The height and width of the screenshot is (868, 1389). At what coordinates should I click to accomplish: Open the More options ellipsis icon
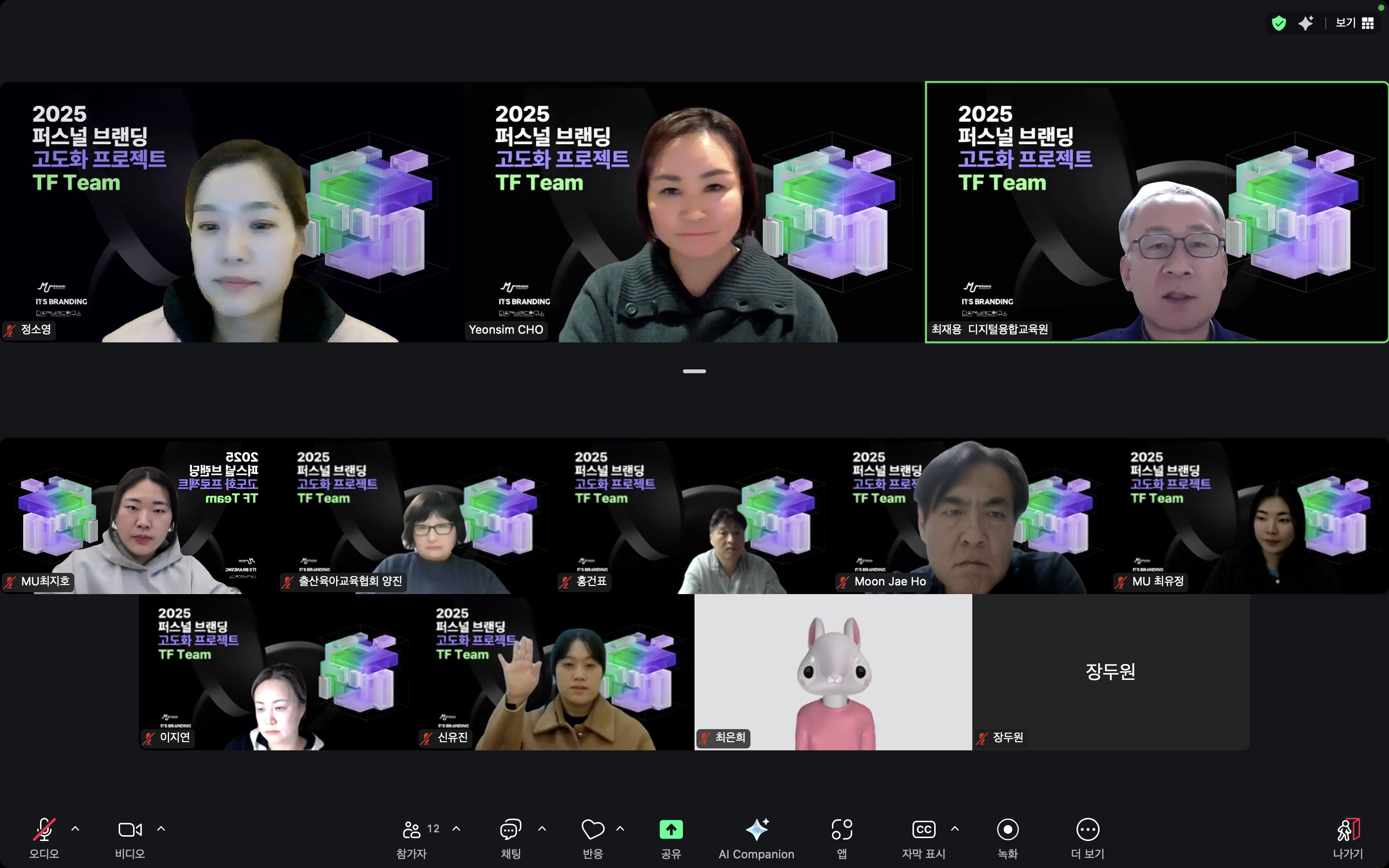1087,829
